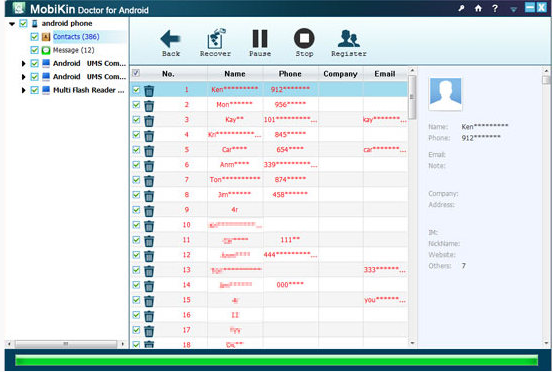553x372 pixels.
Task: Delete contact row 9 with trash icon
Action: pyautogui.click(x=149, y=211)
